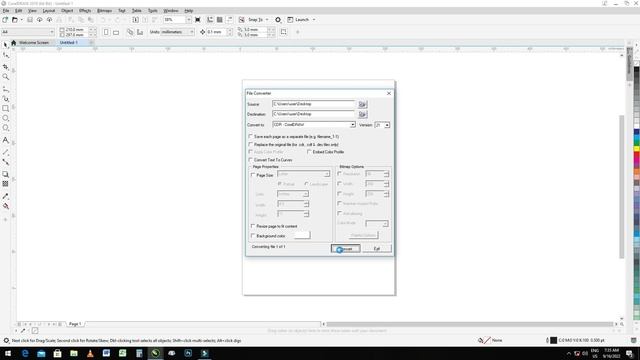Open the page size preset dropdown
The width and height of the screenshot is (640, 360).
[x=52, y=32]
